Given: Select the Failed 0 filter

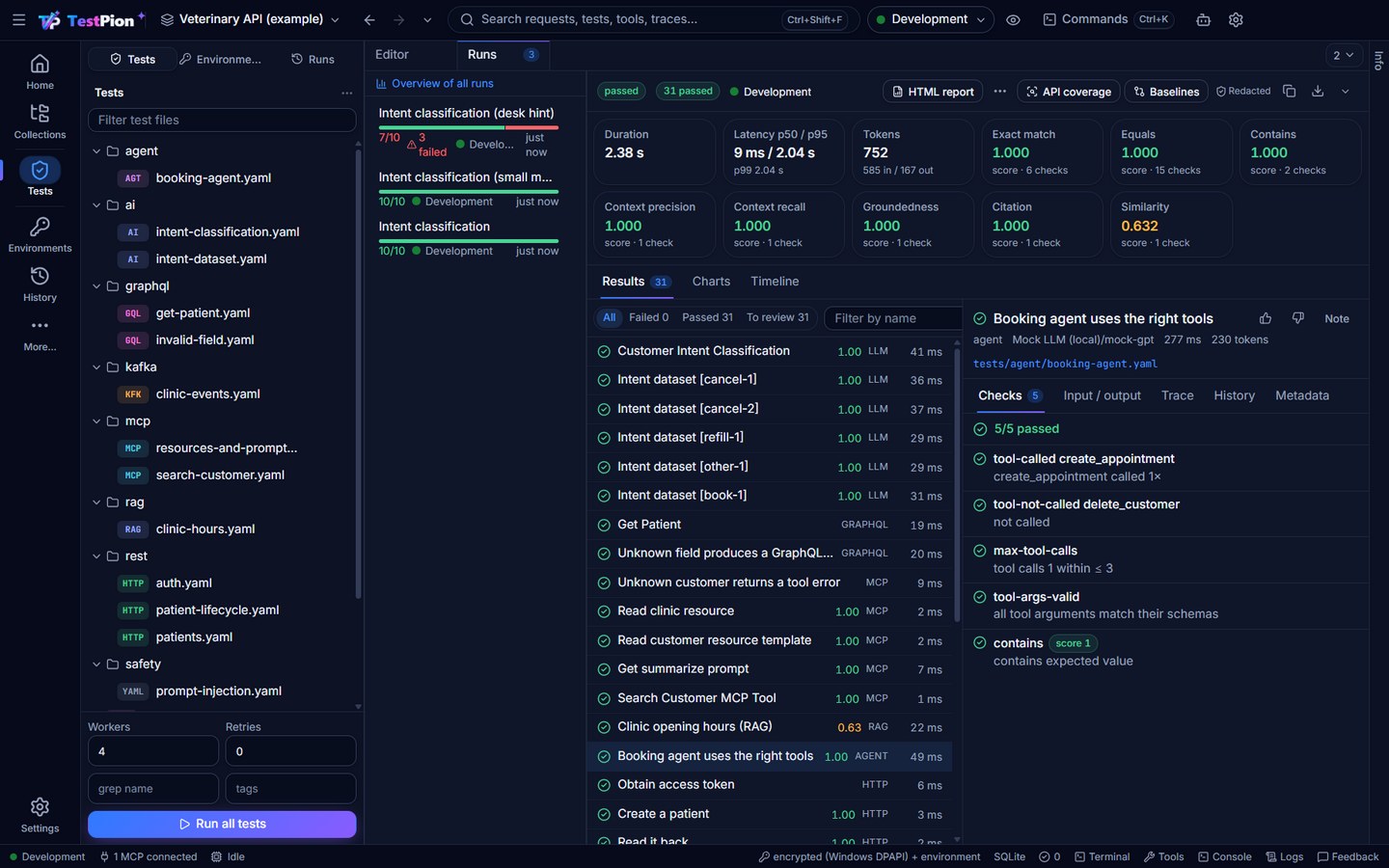Looking at the screenshot, I should coord(648,317).
